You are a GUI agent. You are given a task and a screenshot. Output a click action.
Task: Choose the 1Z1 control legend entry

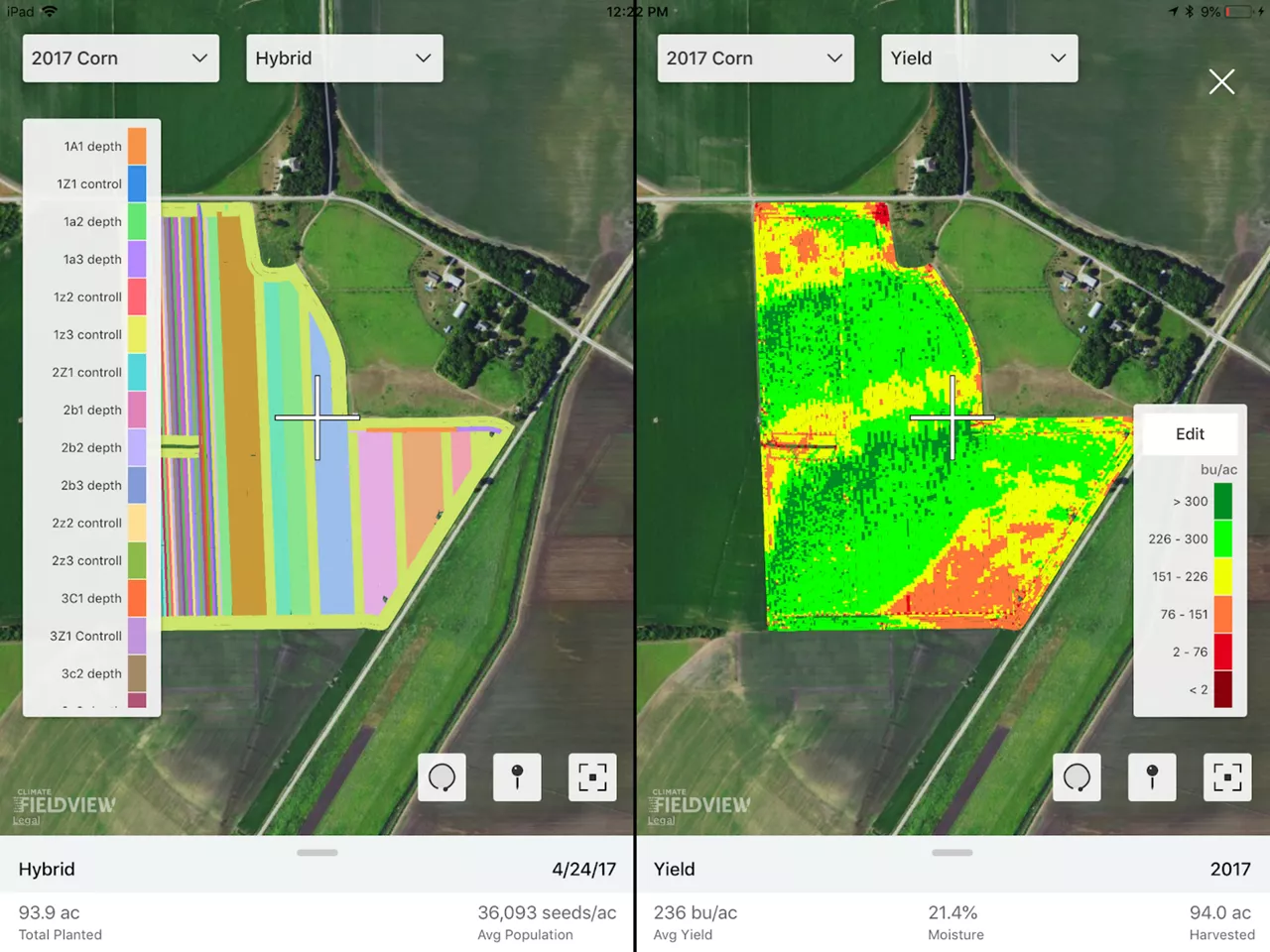click(x=90, y=183)
